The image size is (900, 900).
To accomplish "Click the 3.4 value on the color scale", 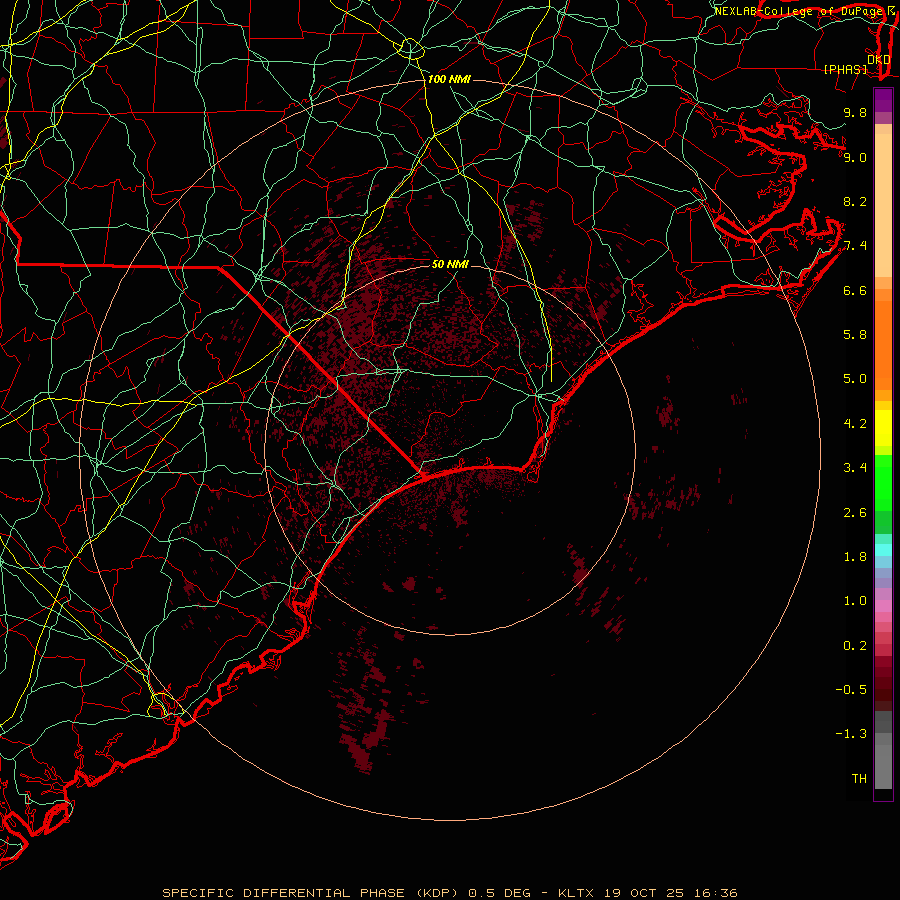I will (x=855, y=468).
